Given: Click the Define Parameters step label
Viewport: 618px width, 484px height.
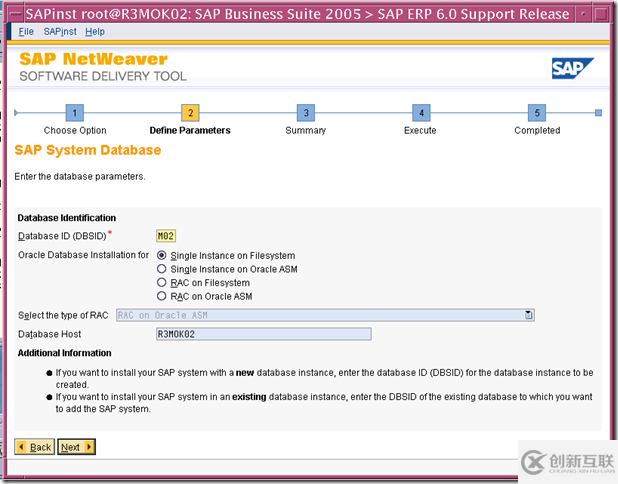Looking at the screenshot, I should (x=190, y=130).
